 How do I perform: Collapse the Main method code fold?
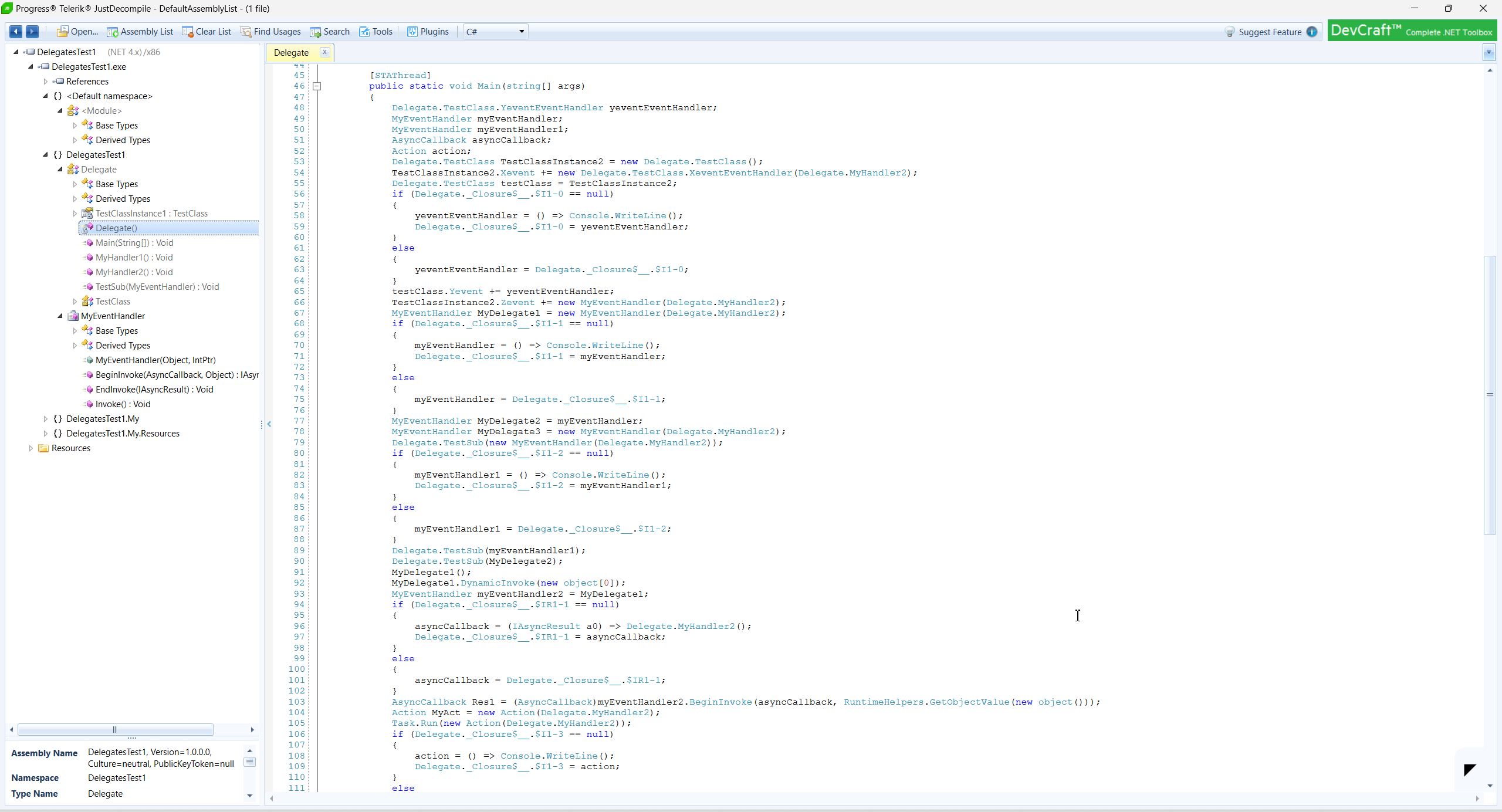(317, 86)
